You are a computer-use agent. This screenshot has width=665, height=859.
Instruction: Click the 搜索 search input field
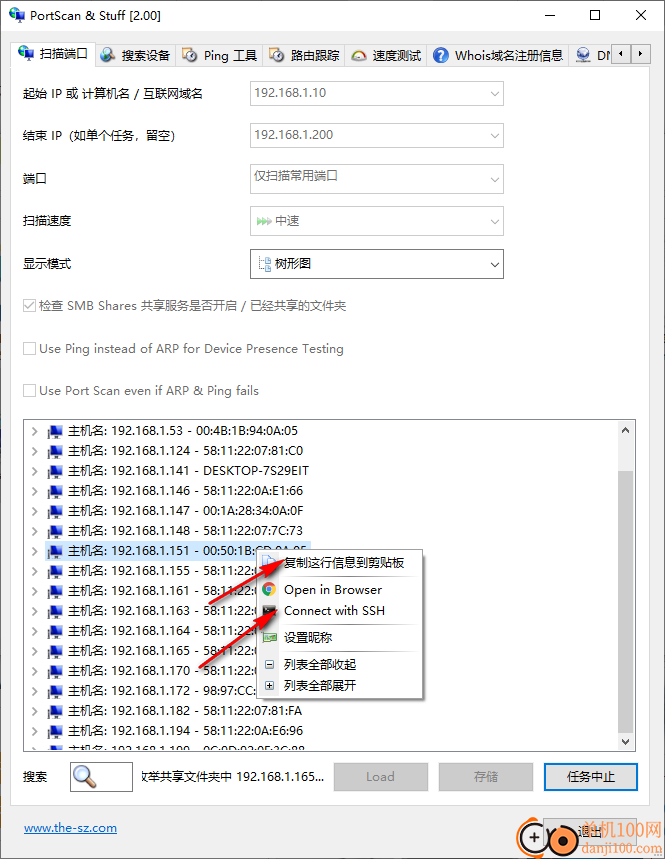pos(101,777)
